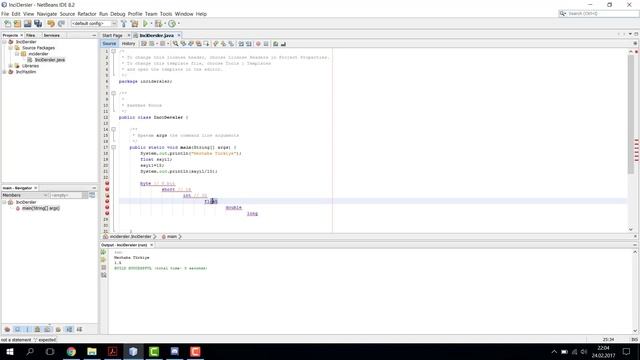Toggle Show Non-Public Members in Navigator
Viewport: 640px width, 360px height.
click(x=37, y=329)
